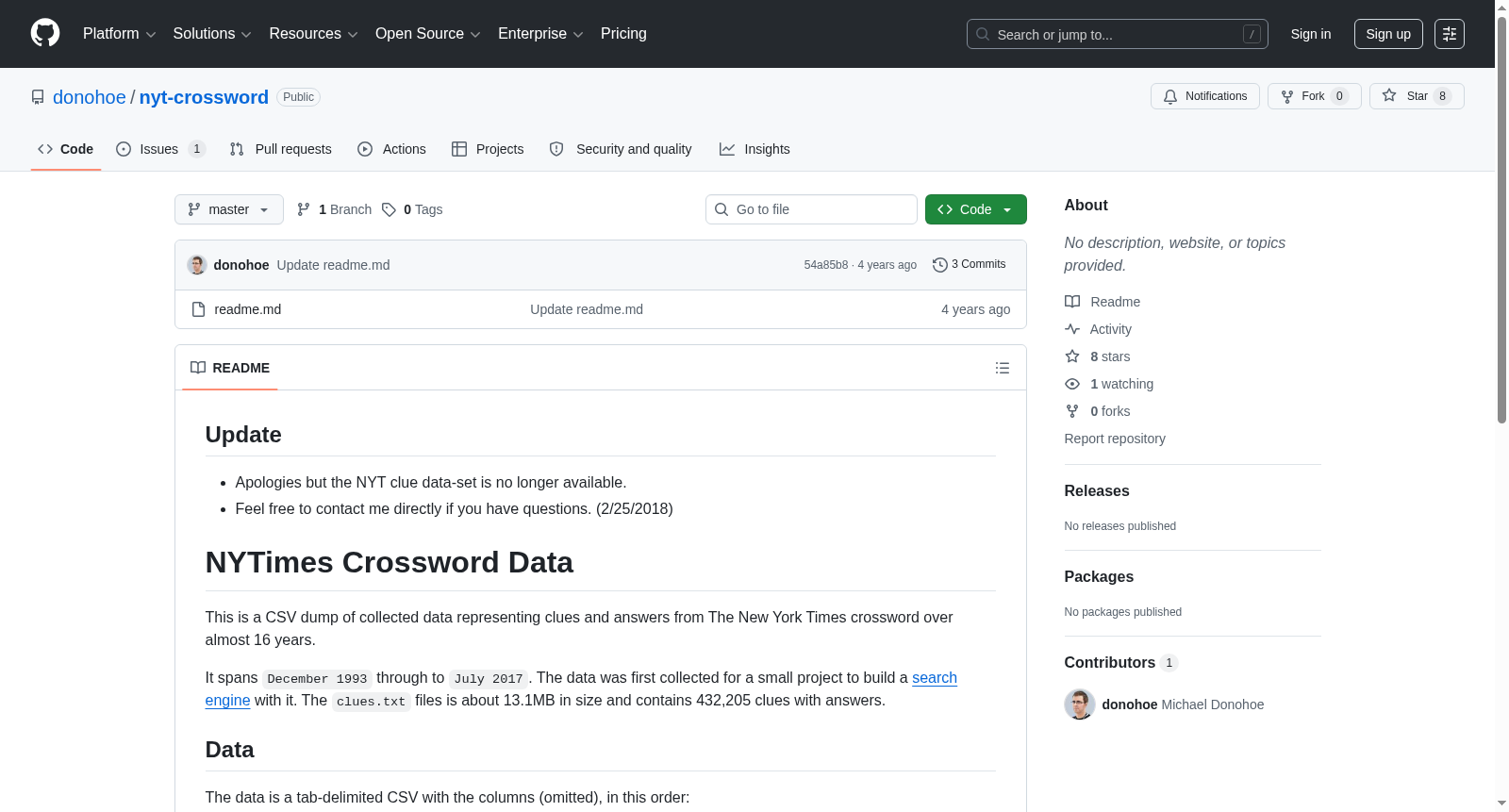Expand the Solutions menu
1509x812 pixels.
[212, 34]
